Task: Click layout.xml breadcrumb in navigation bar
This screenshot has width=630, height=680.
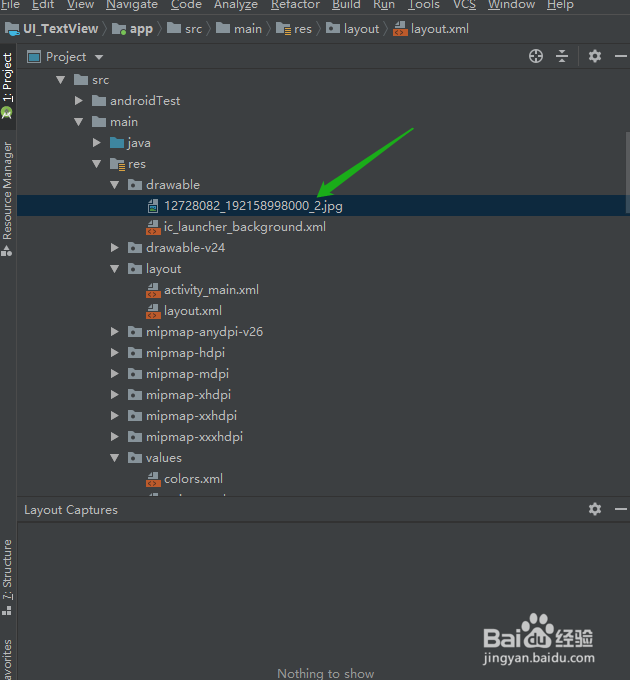Action: [431, 29]
